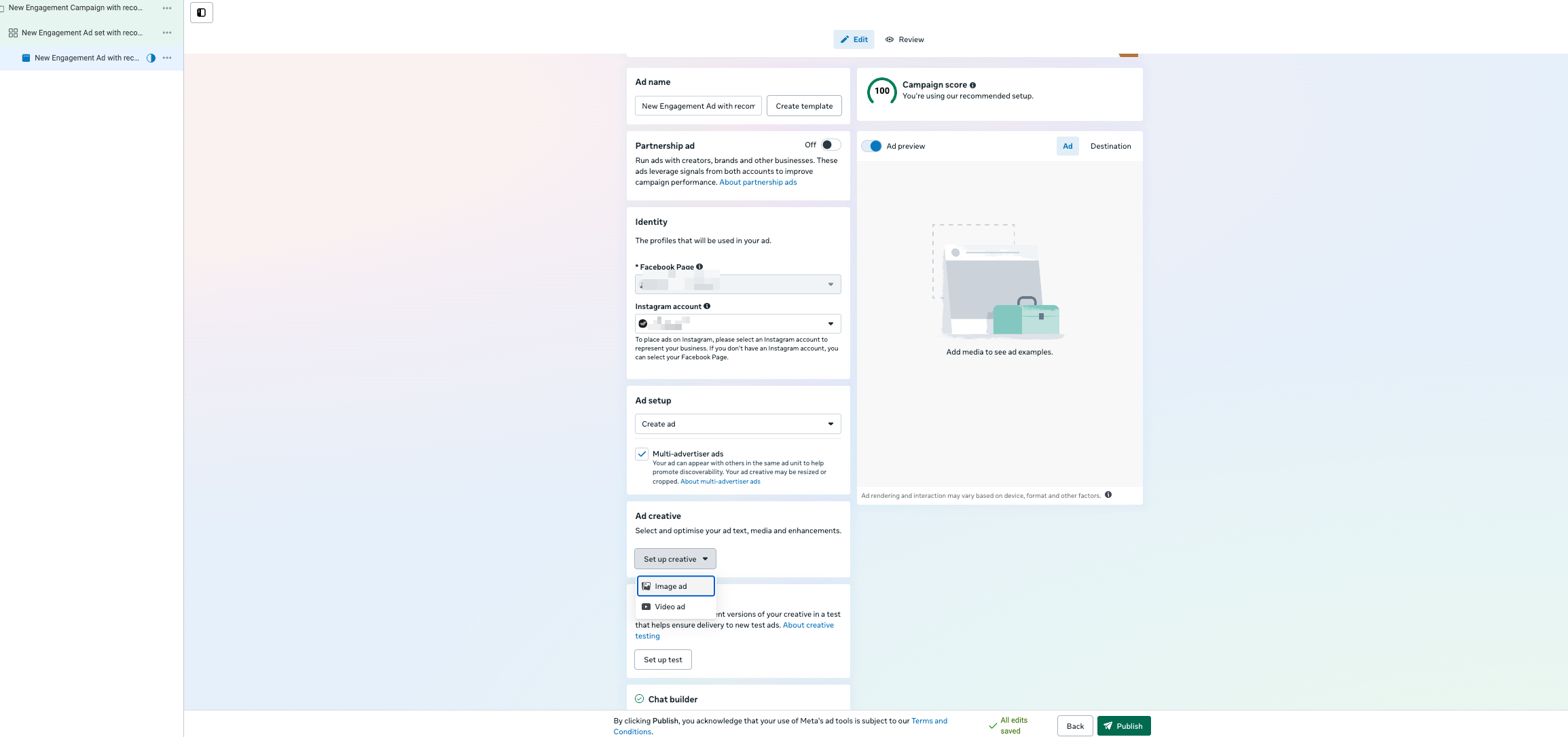Click Set up creative dropdown button
This screenshot has width=1568, height=737.
[675, 559]
